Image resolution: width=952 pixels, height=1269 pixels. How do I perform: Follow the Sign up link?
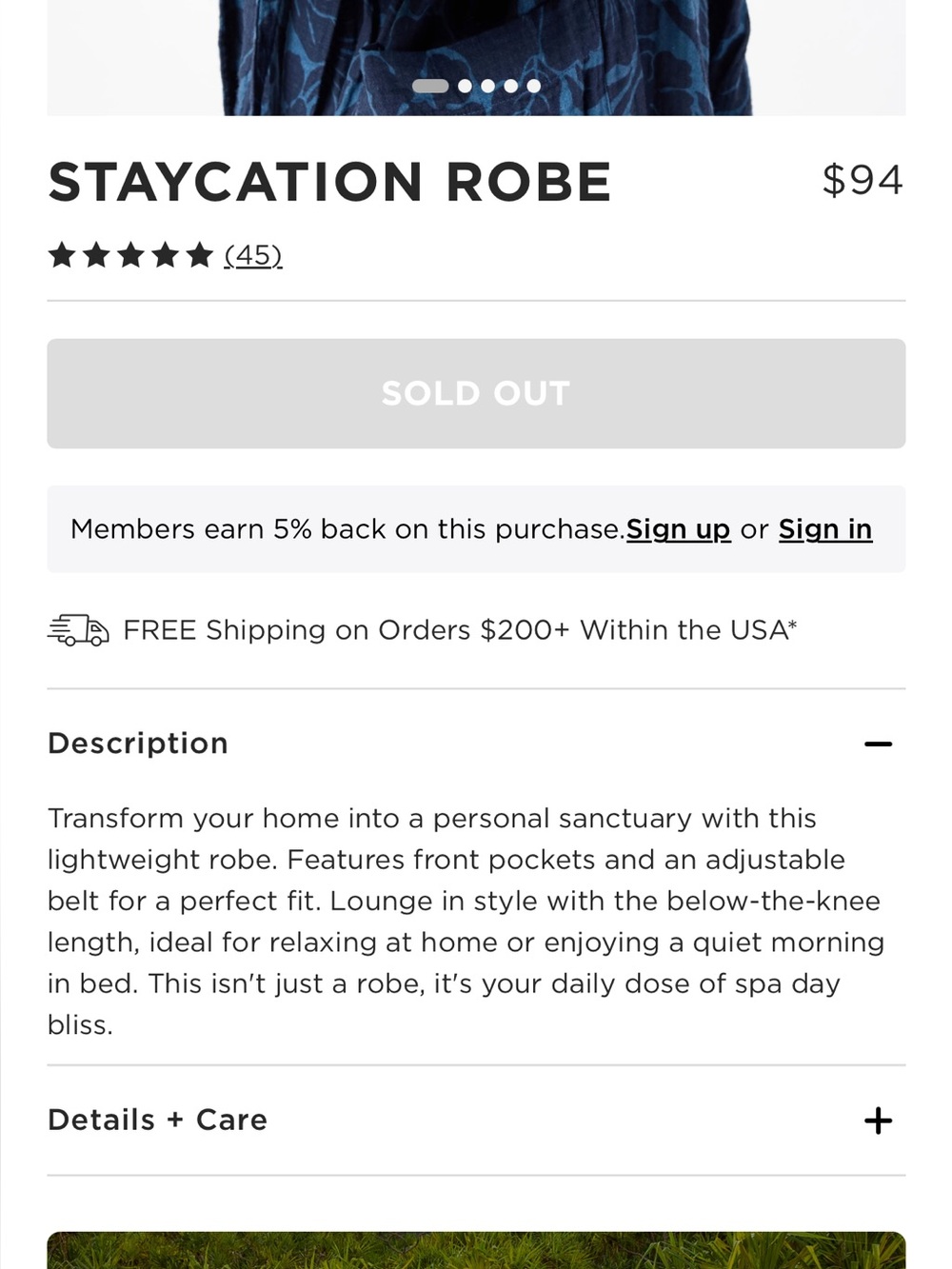point(678,529)
